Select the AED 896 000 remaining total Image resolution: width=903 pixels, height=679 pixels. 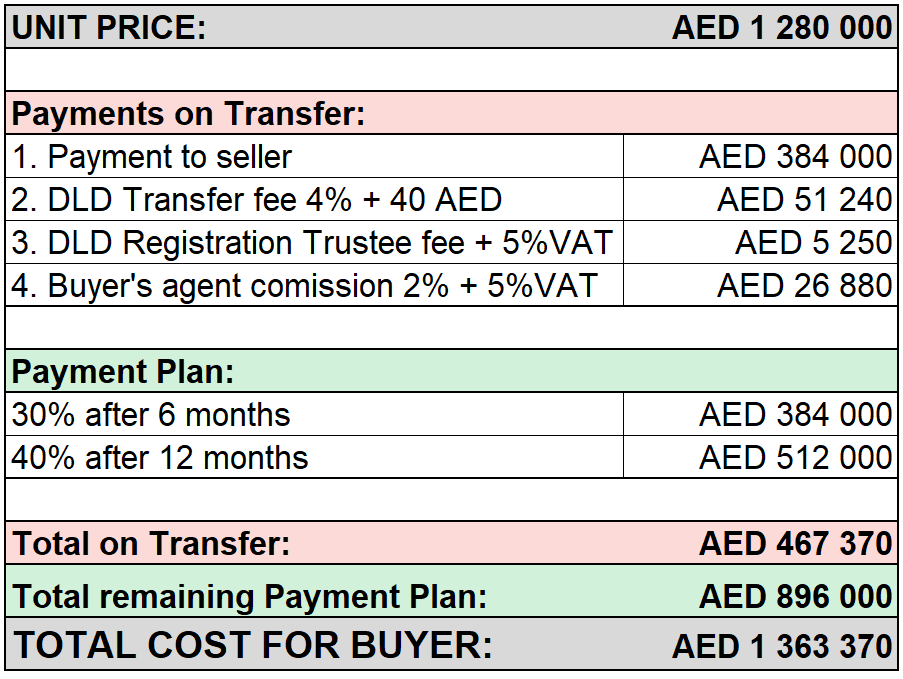click(796, 596)
